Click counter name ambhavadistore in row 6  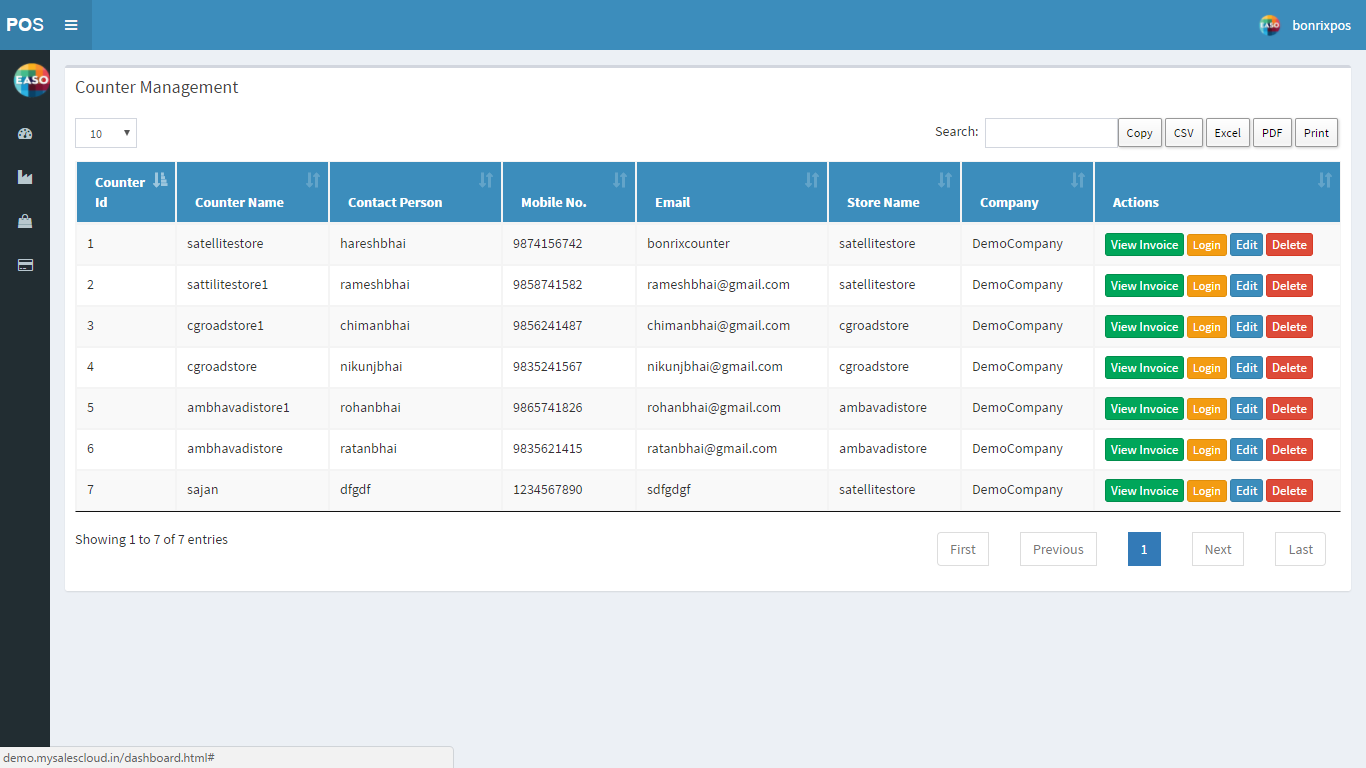click(x=234, y=449)
